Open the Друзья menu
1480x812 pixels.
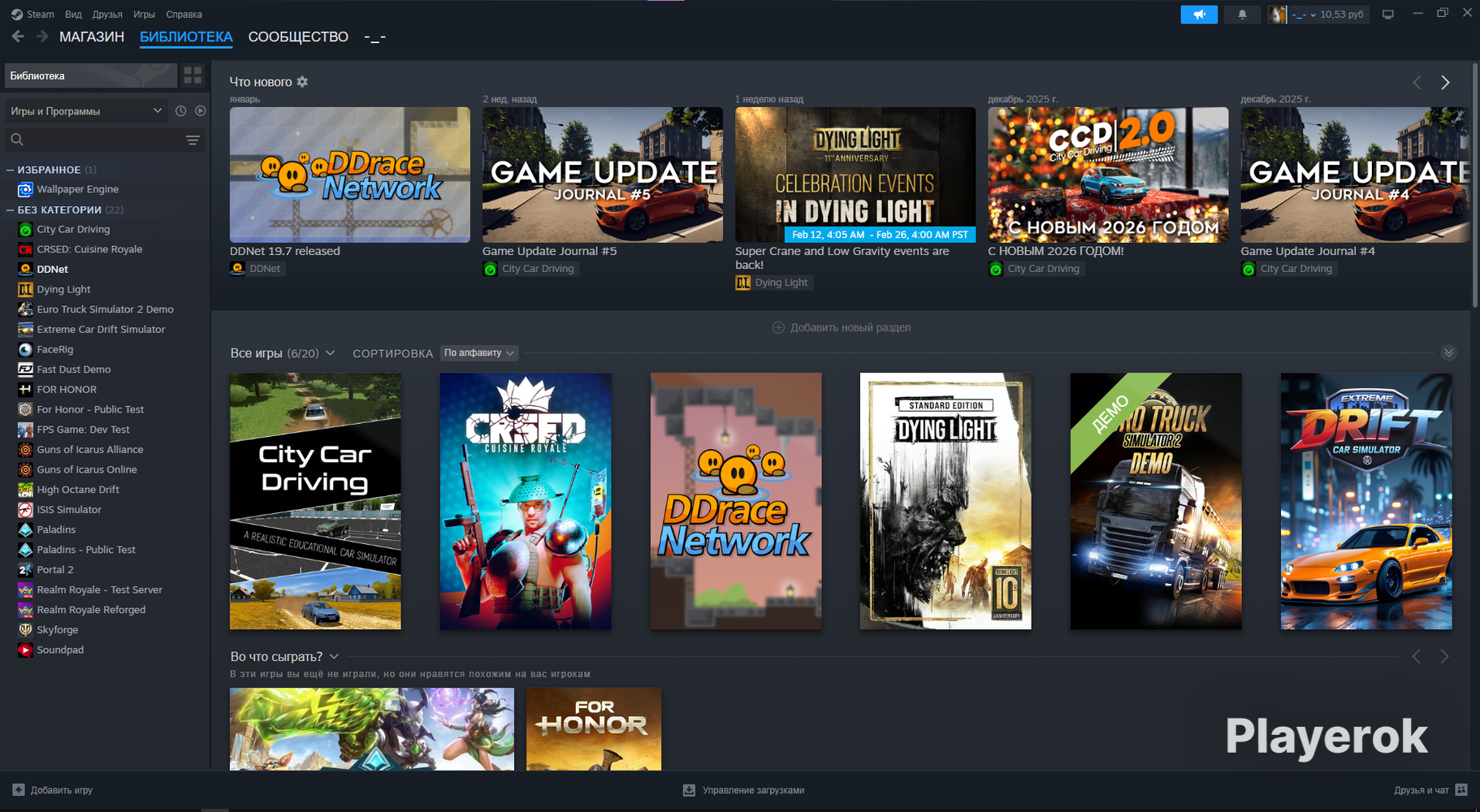[x=107, y=15]
